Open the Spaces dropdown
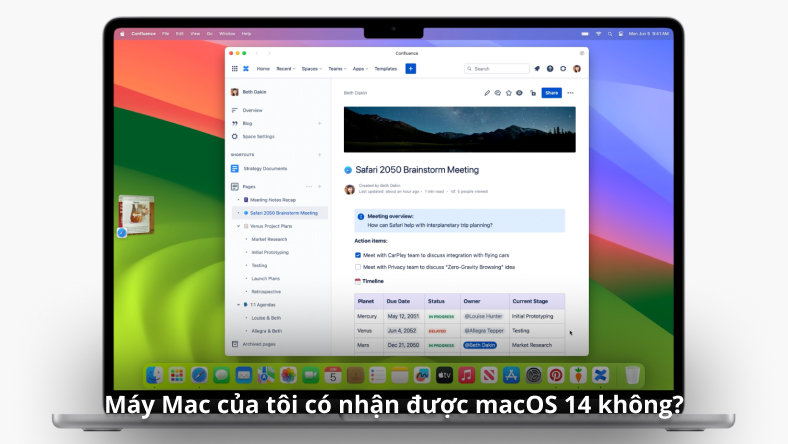The width and height of the screenshot is (788, 444). 312,69
